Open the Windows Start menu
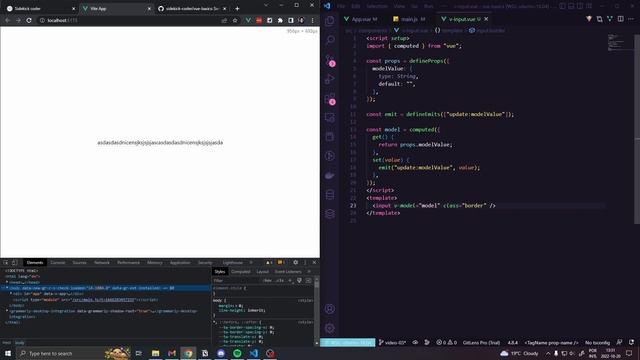 [x=8, y=353]
